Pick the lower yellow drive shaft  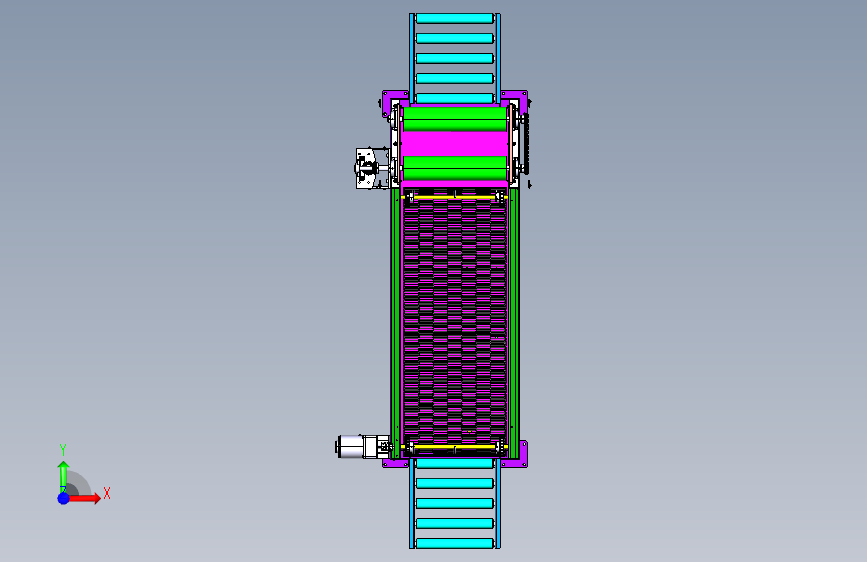point(455,446)
